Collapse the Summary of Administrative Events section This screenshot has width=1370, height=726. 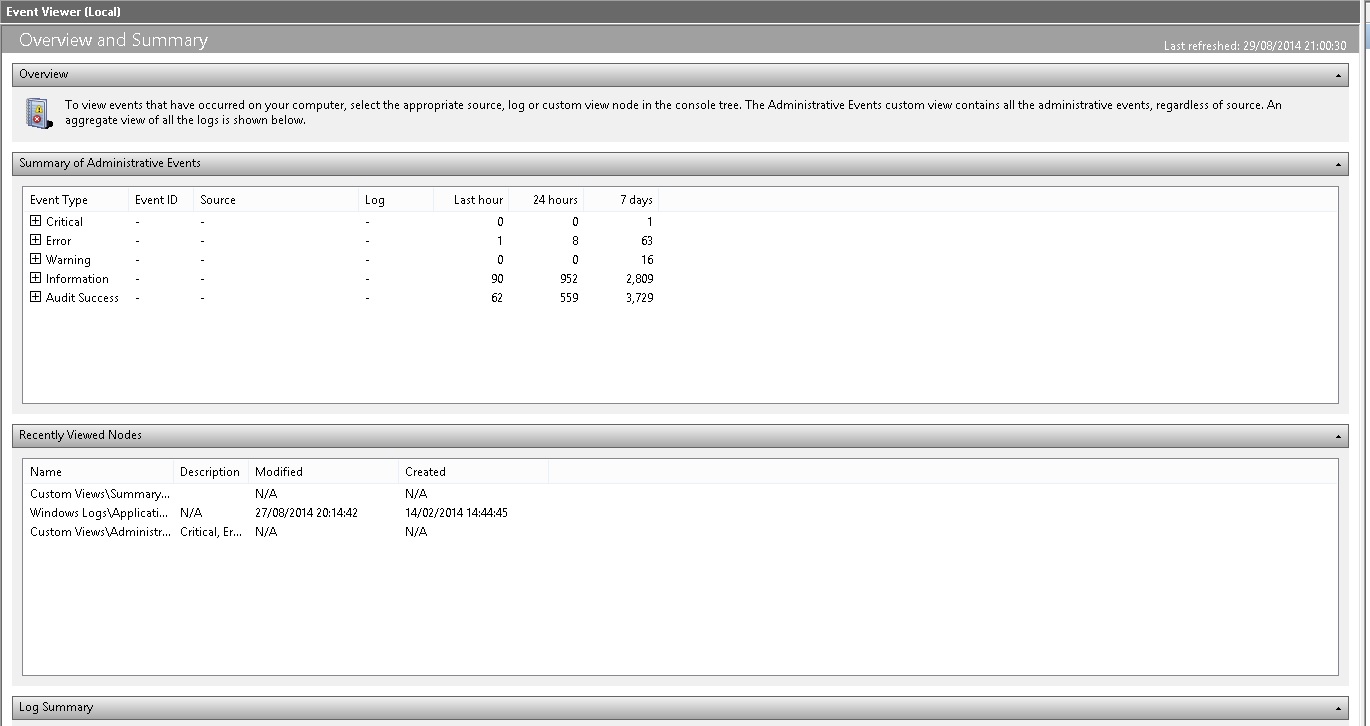click(1338, 164)
